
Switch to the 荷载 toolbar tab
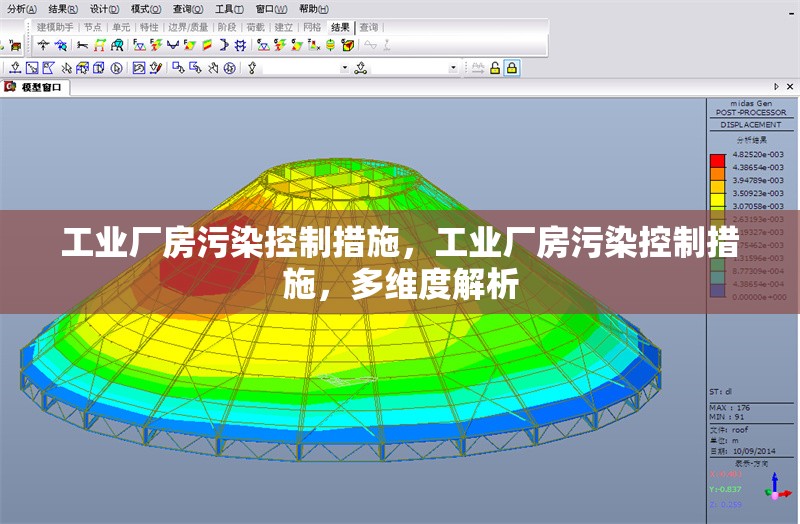(x=256, y=27)
